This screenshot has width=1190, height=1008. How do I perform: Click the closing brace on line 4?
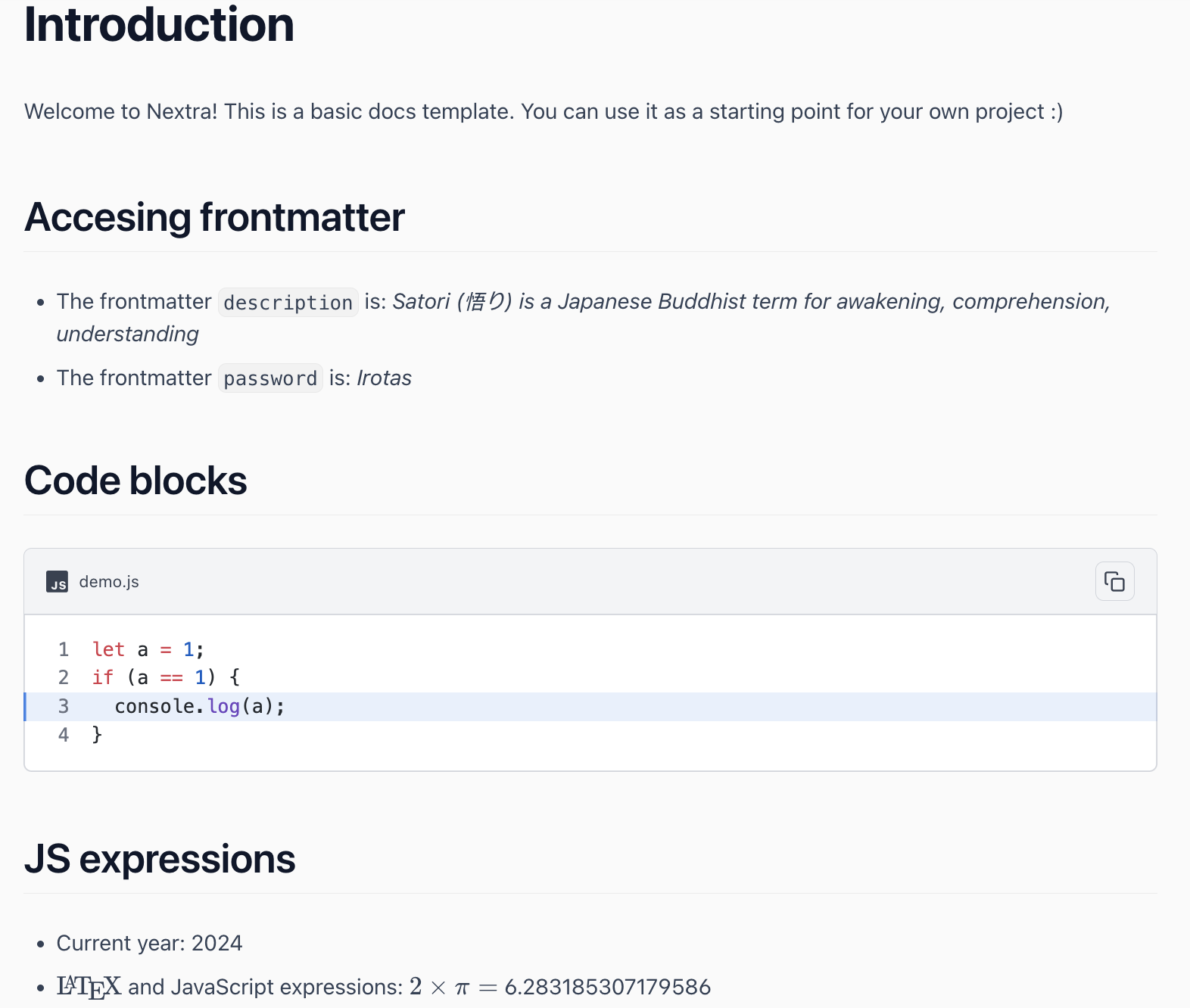[97, 734]
